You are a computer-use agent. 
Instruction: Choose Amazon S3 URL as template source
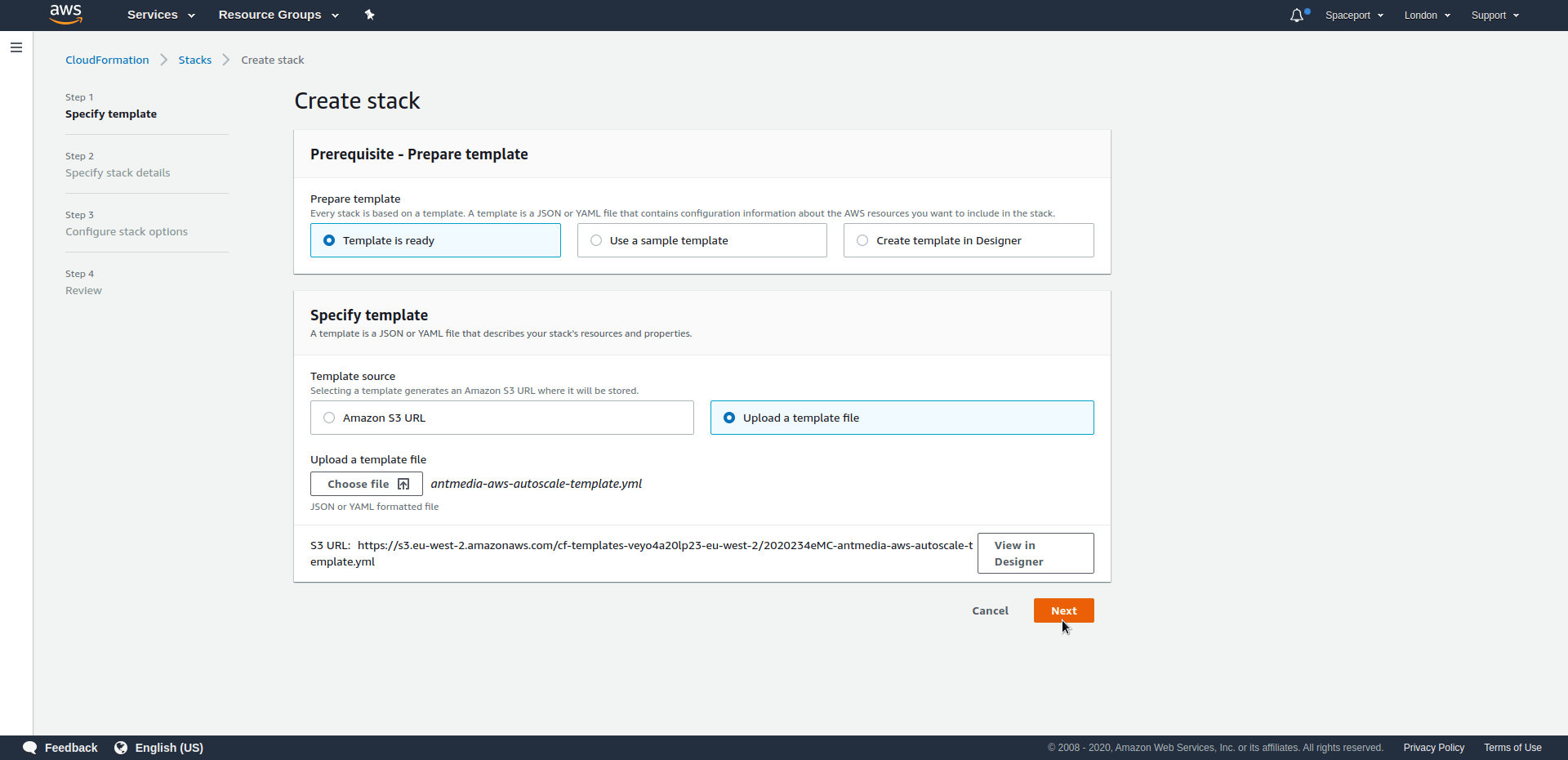click(x=501, y=418)
